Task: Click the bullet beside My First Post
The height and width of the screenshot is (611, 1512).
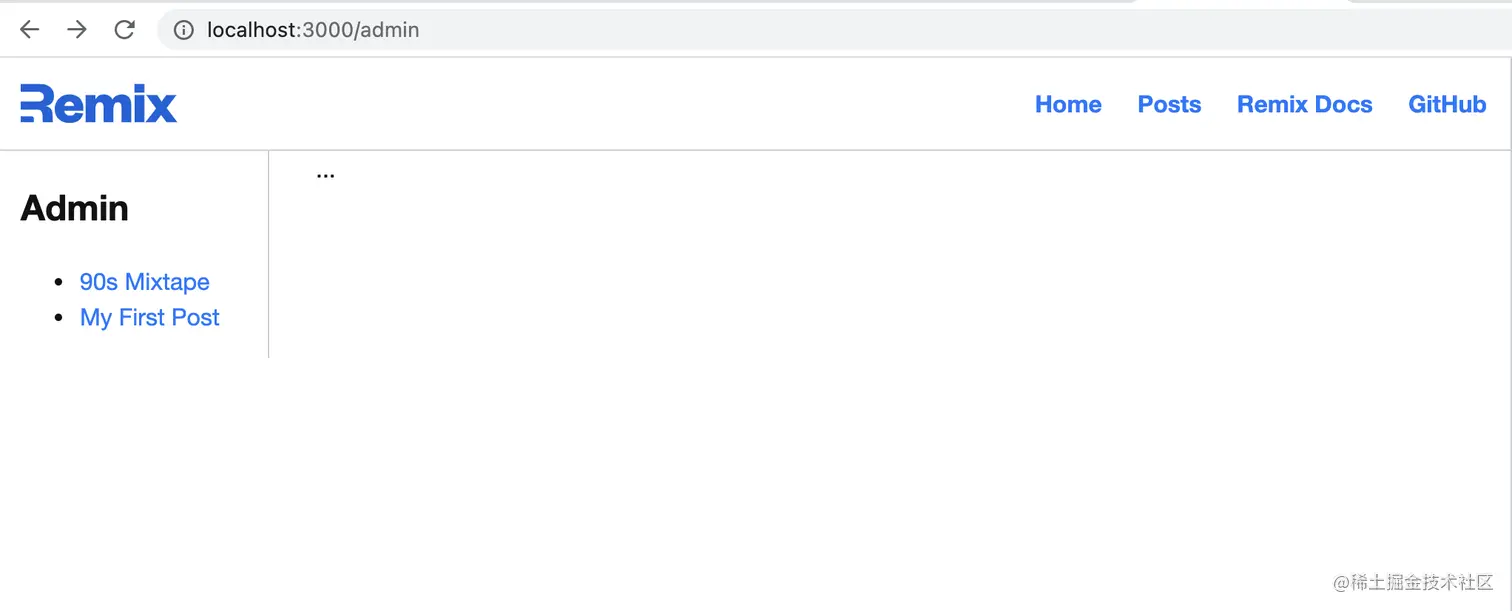Action: tap(58, 319)
